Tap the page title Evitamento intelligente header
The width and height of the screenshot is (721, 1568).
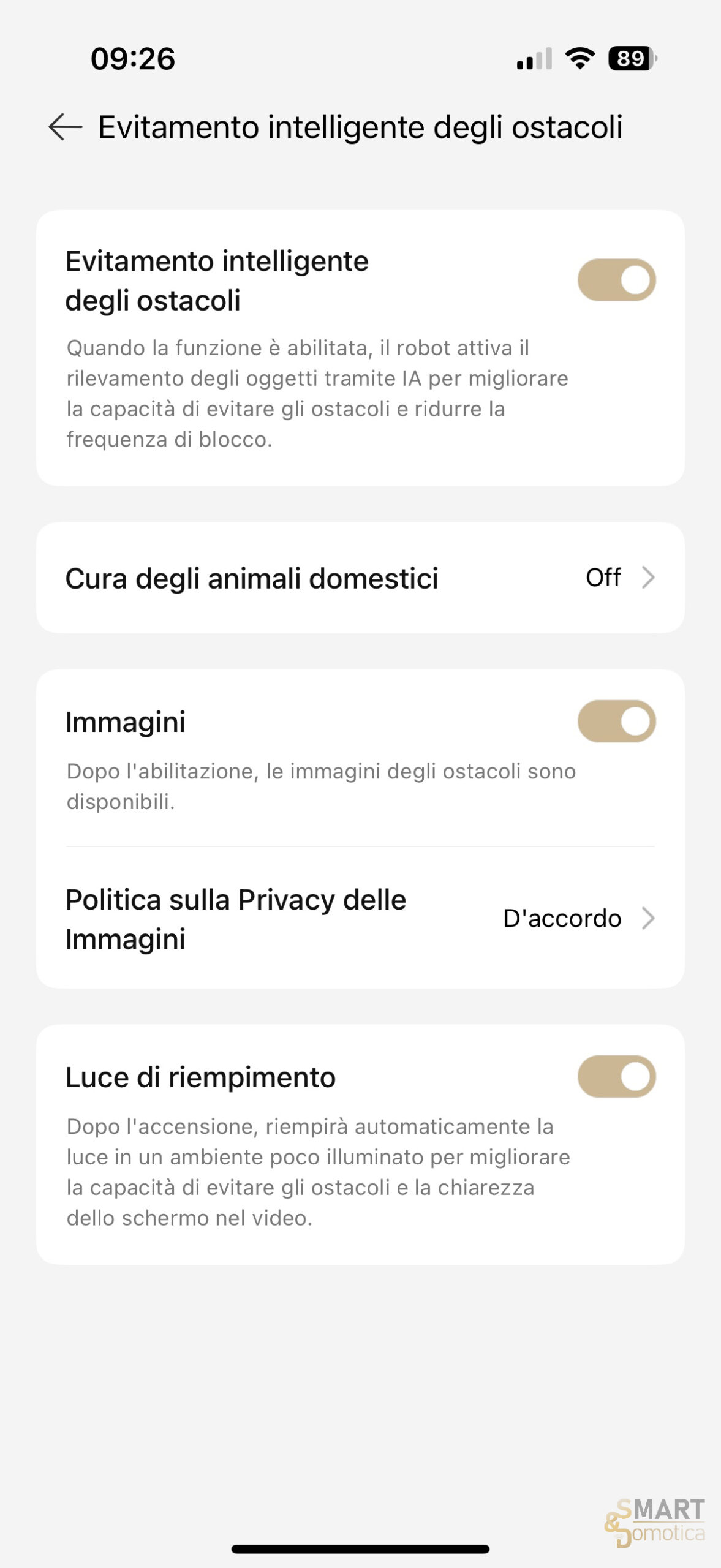click(360, 127)
